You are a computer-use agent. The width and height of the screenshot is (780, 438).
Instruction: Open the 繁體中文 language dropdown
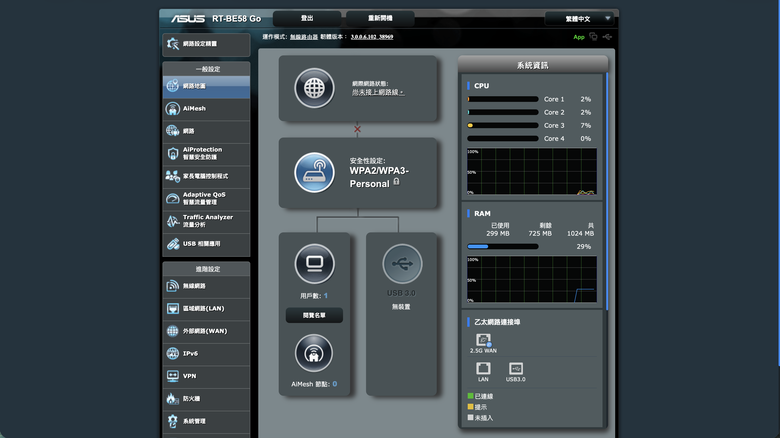pos(580,19)
